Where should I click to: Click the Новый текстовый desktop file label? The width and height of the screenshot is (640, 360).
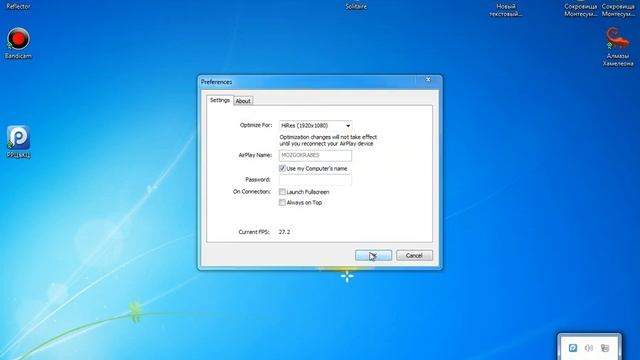(x=506, y=10)
